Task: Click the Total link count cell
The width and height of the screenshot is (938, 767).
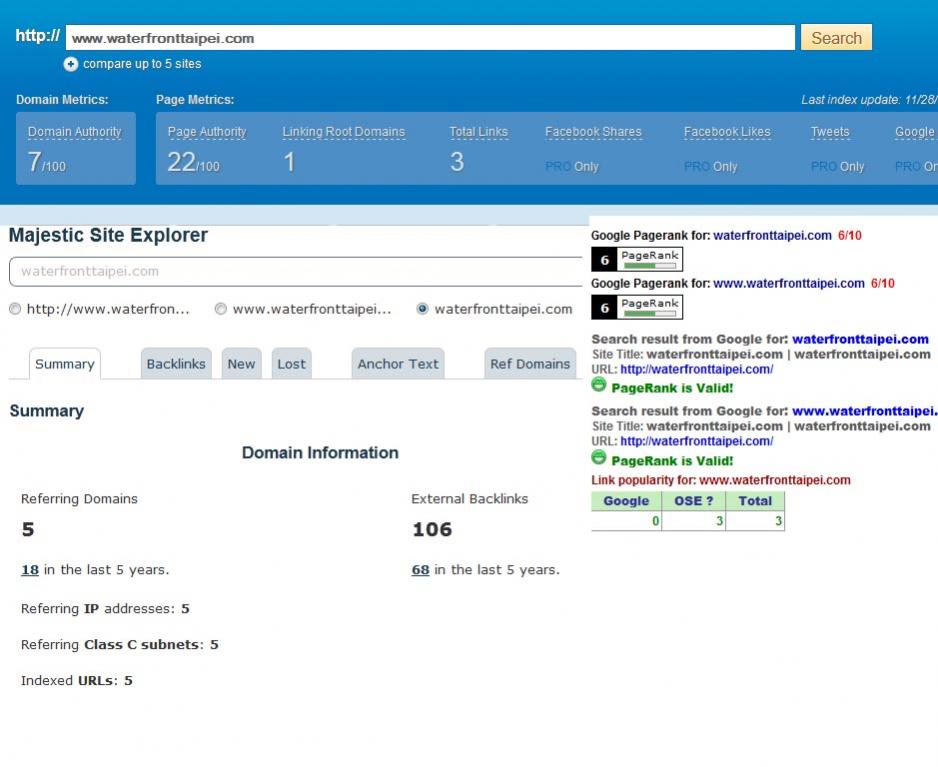Action: coord(755,521)
